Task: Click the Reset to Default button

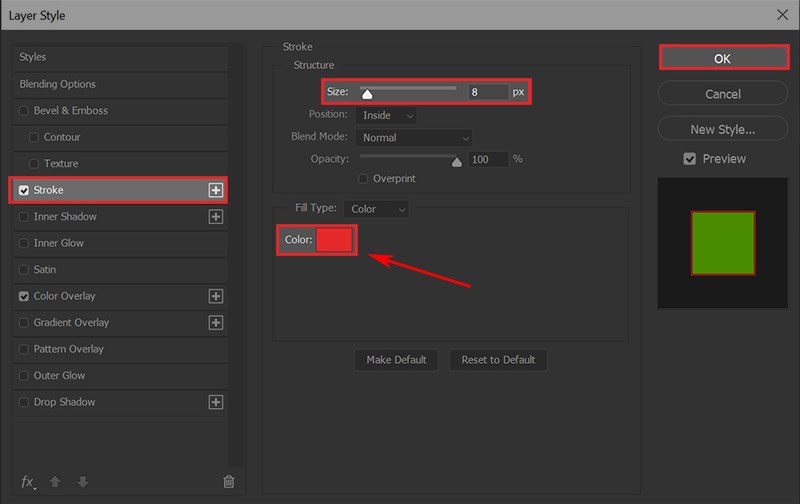Action: [x=498, y=360]
